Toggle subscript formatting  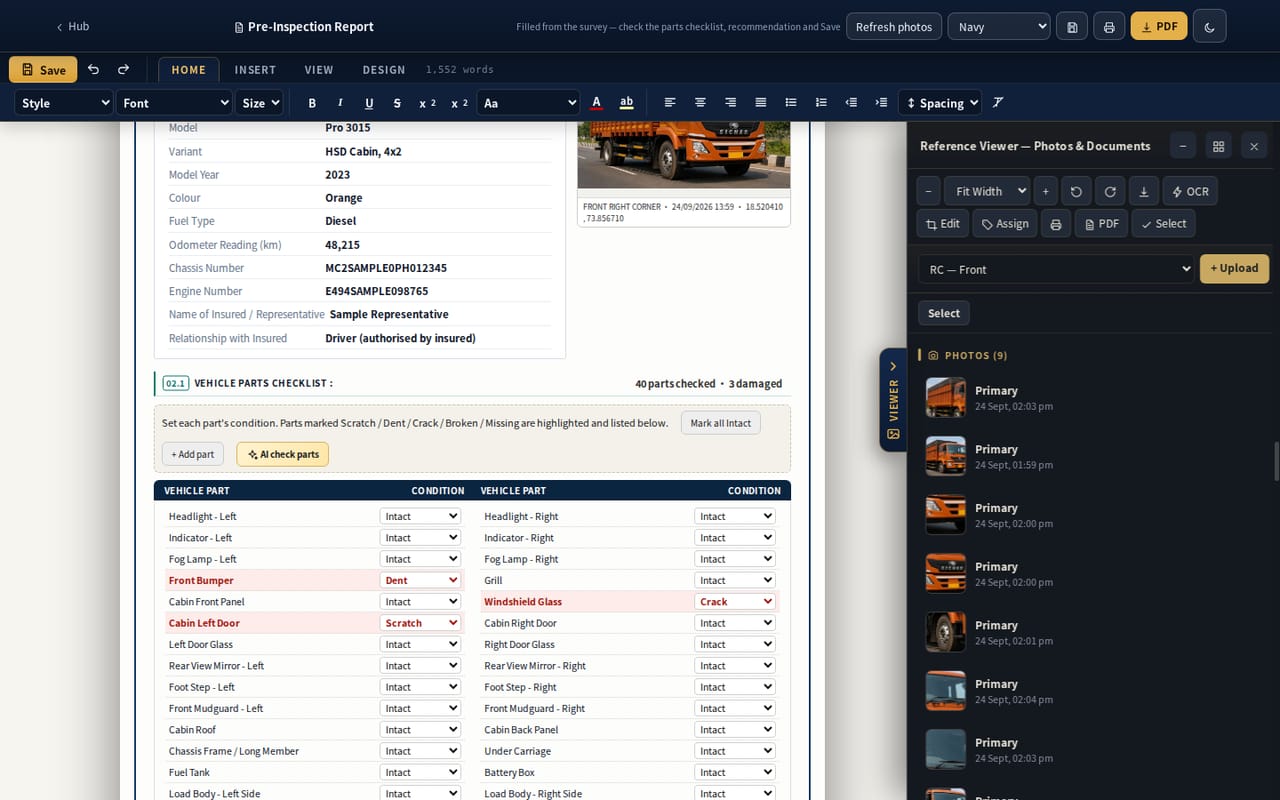click(x=427, y=103)
